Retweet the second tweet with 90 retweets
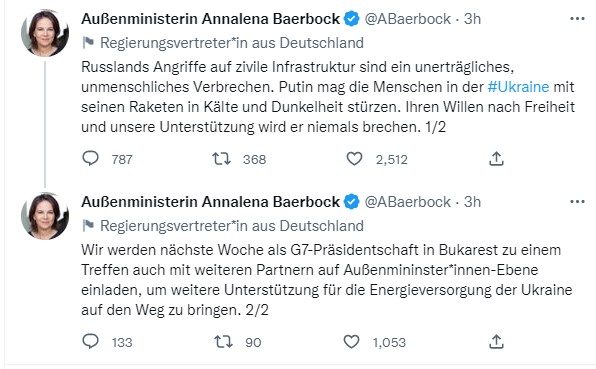The image size is (596, 369). point(223,342)
